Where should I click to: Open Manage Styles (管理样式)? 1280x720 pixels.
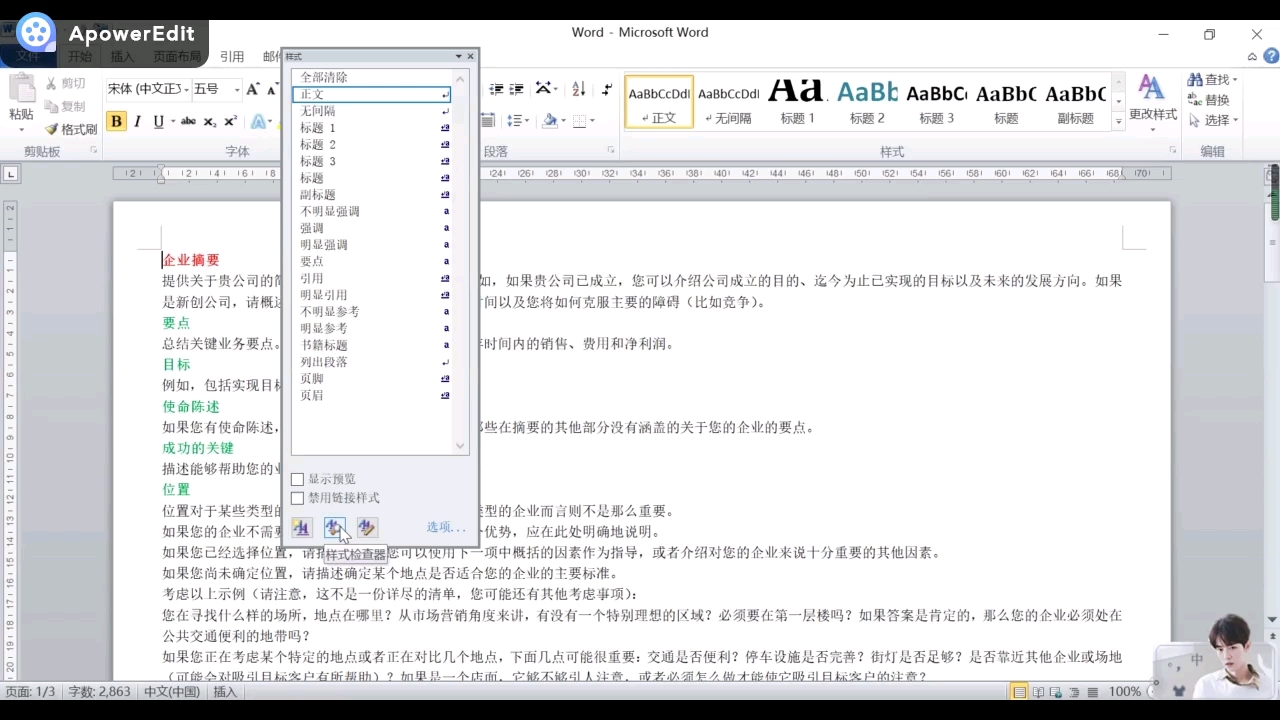point(366,527)
